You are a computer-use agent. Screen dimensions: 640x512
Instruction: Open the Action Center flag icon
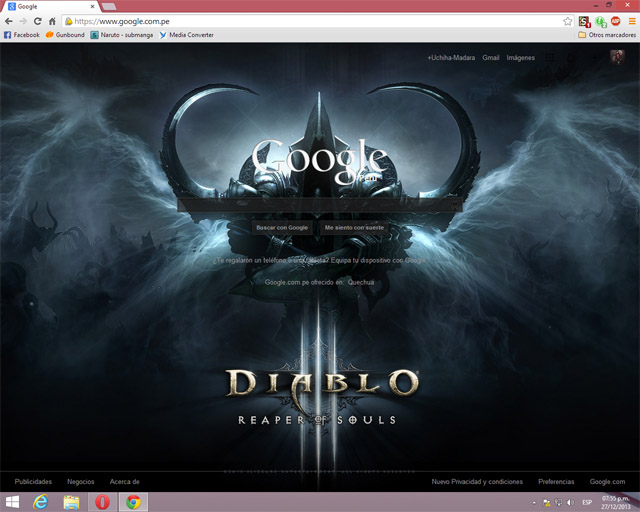(x=546, y=503)
